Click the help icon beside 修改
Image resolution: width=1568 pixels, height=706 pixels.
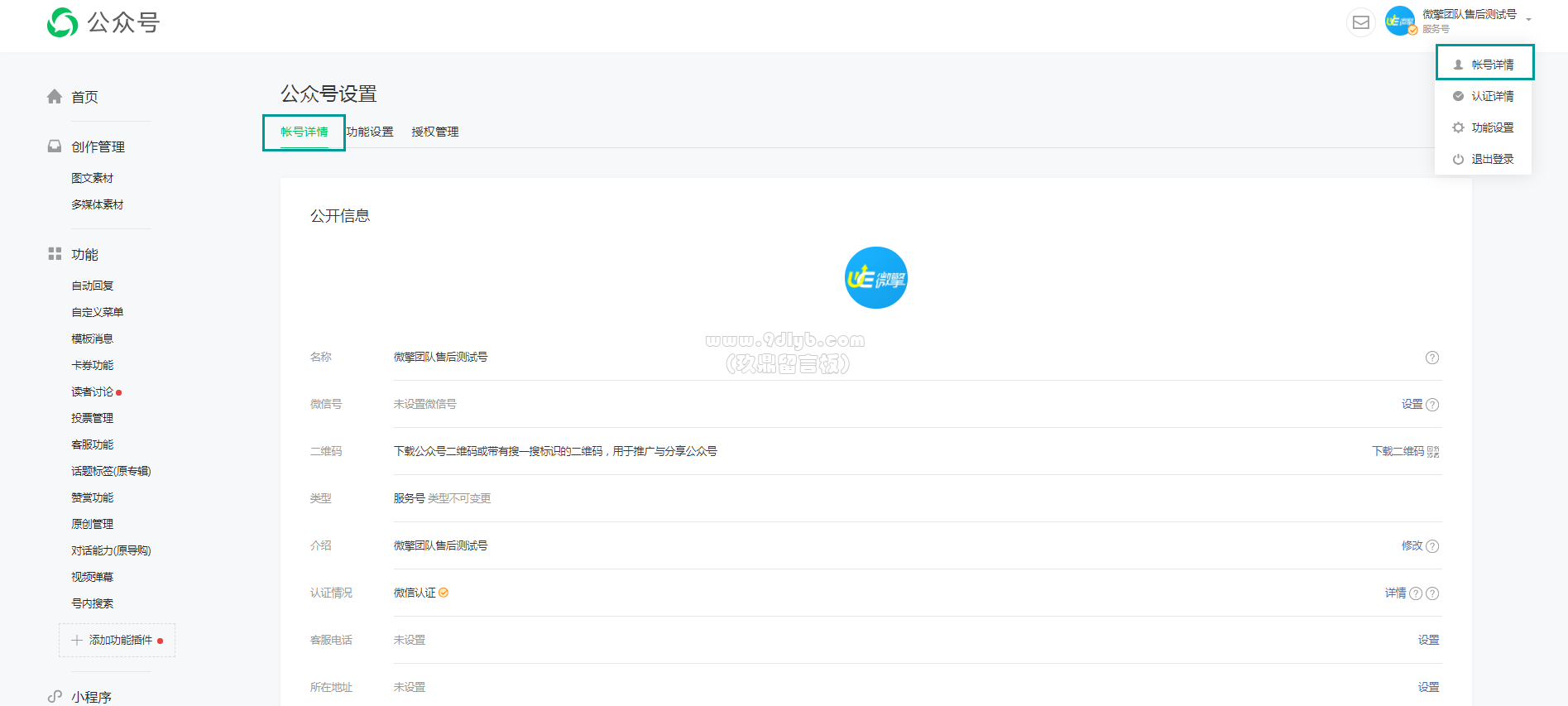click(x=1432, y=546)
